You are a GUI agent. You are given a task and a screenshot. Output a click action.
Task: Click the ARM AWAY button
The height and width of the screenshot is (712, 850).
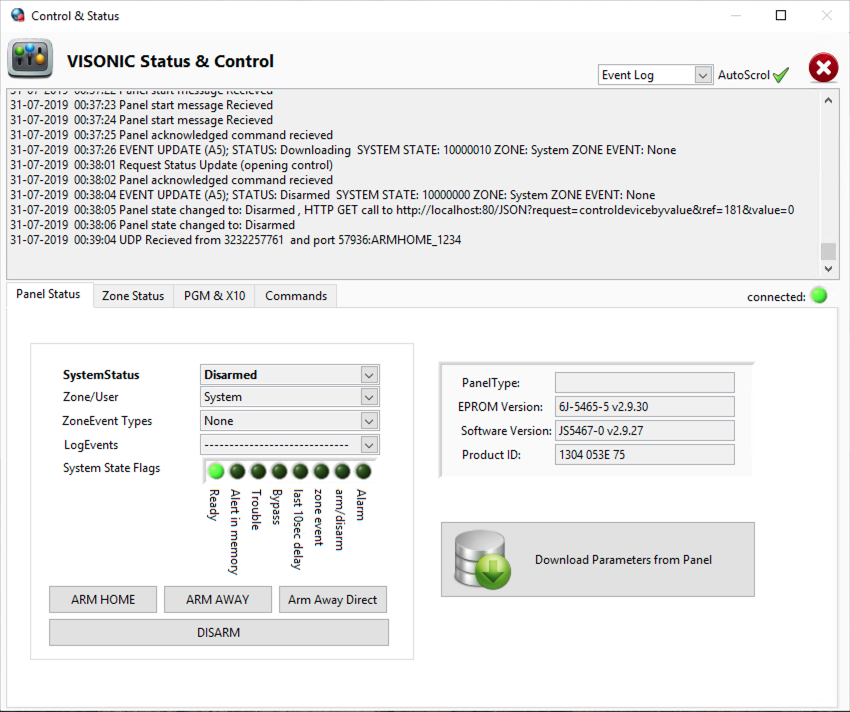[x=218, y=599]
